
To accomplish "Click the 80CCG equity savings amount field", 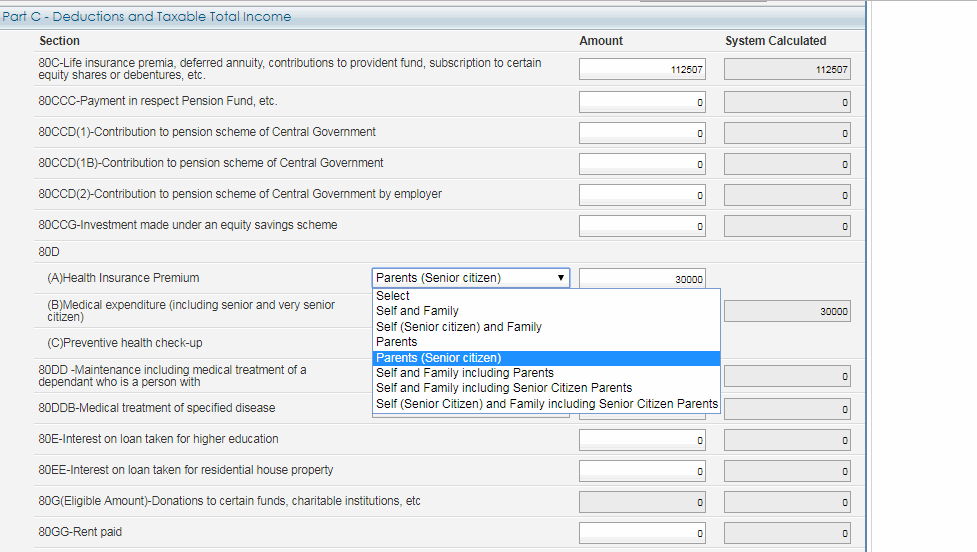I will [x=642, y=226].
